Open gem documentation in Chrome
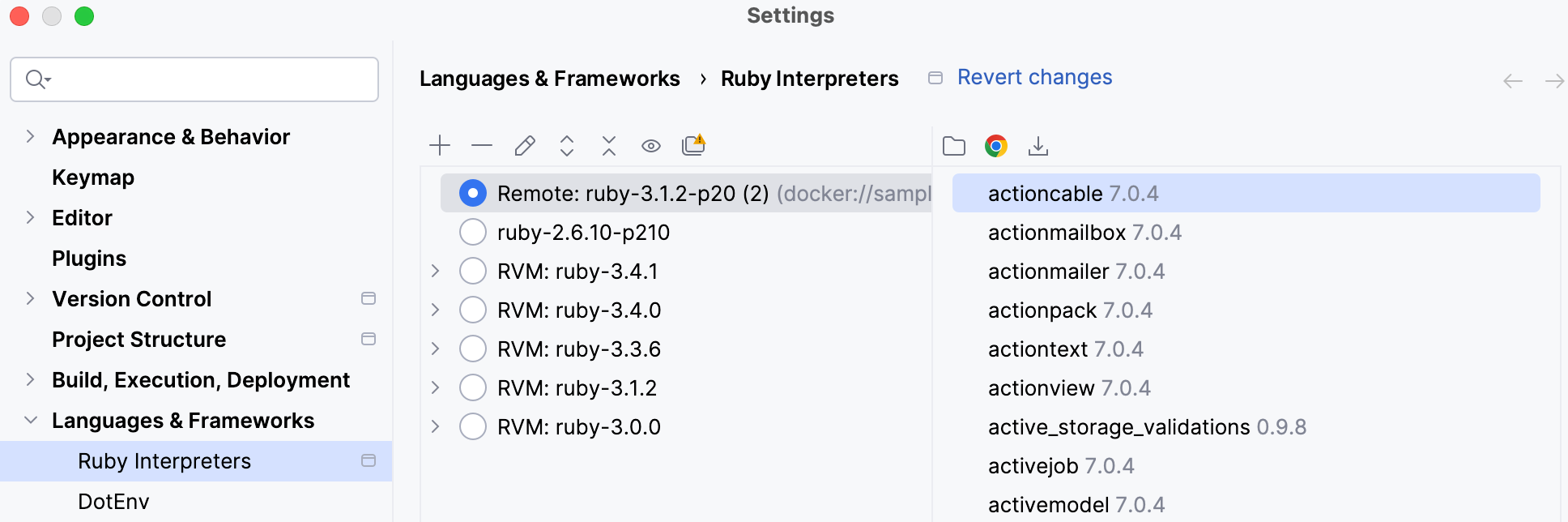The image size is (1568, 522). click(995, 146)
